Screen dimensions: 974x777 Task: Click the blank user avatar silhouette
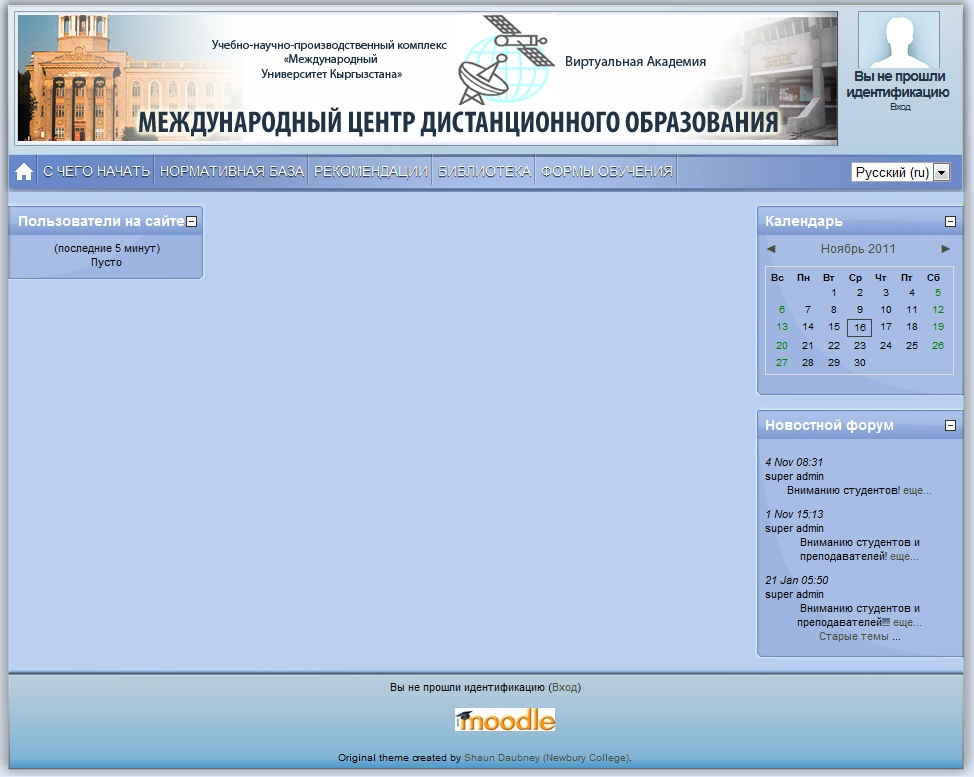[897, 40]
